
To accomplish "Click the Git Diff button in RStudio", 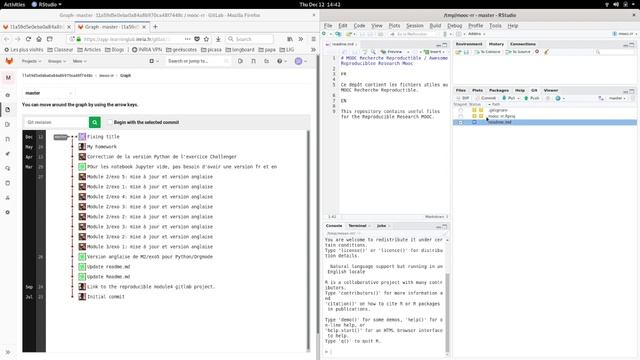I will click(463, 98).
